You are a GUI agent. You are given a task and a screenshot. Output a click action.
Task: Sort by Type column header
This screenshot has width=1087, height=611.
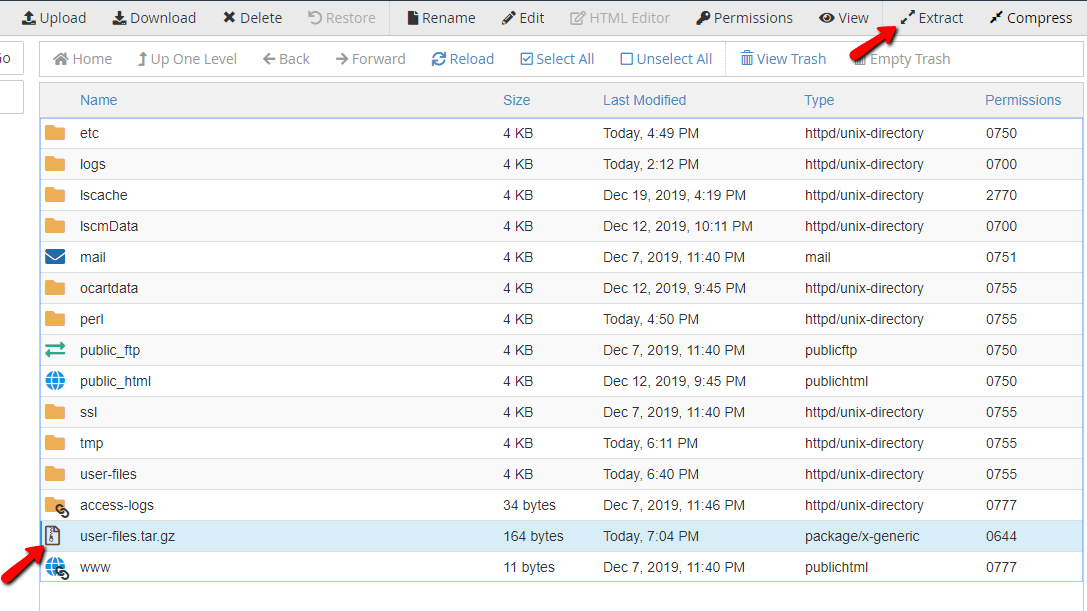(x=819, y=100)
